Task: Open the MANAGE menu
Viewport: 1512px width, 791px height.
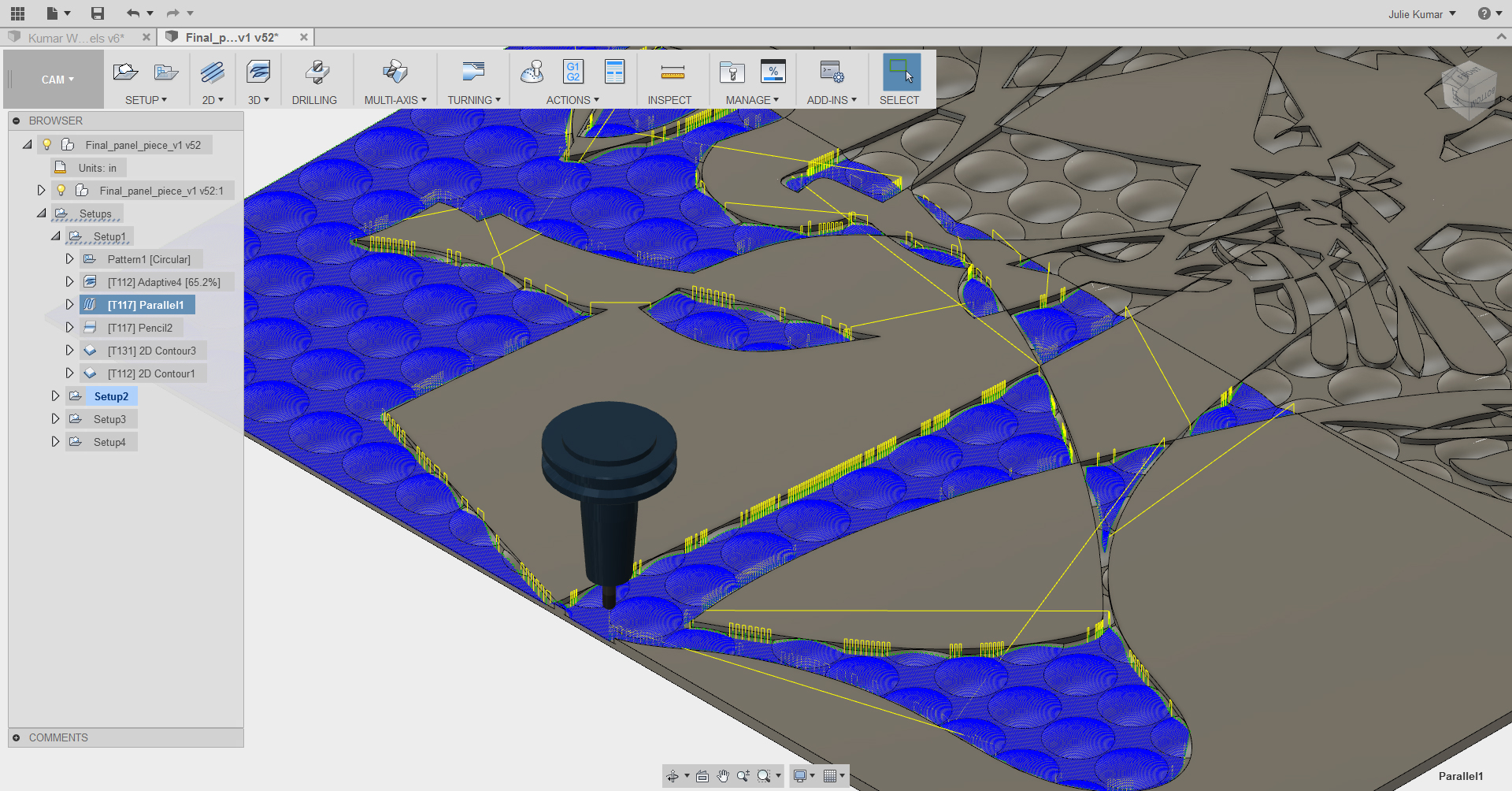Action: (752, 100)
